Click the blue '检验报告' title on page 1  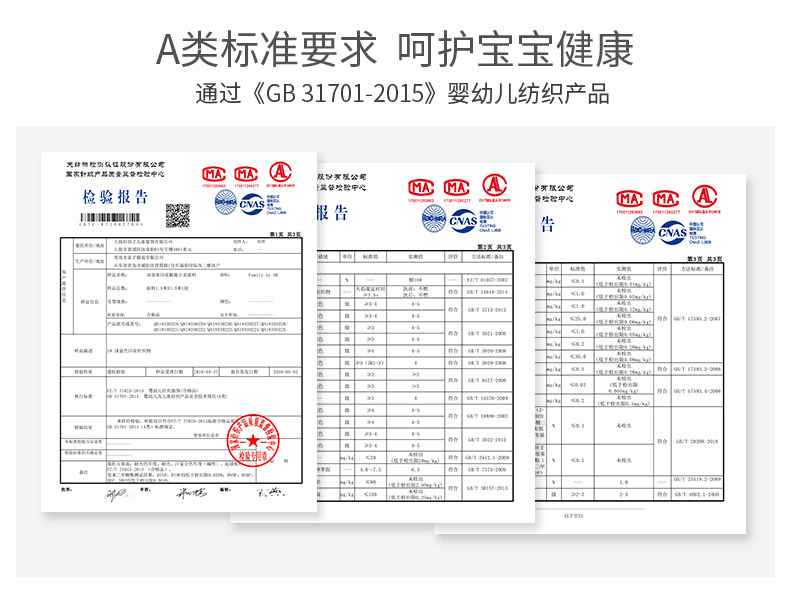coord(115,196)
